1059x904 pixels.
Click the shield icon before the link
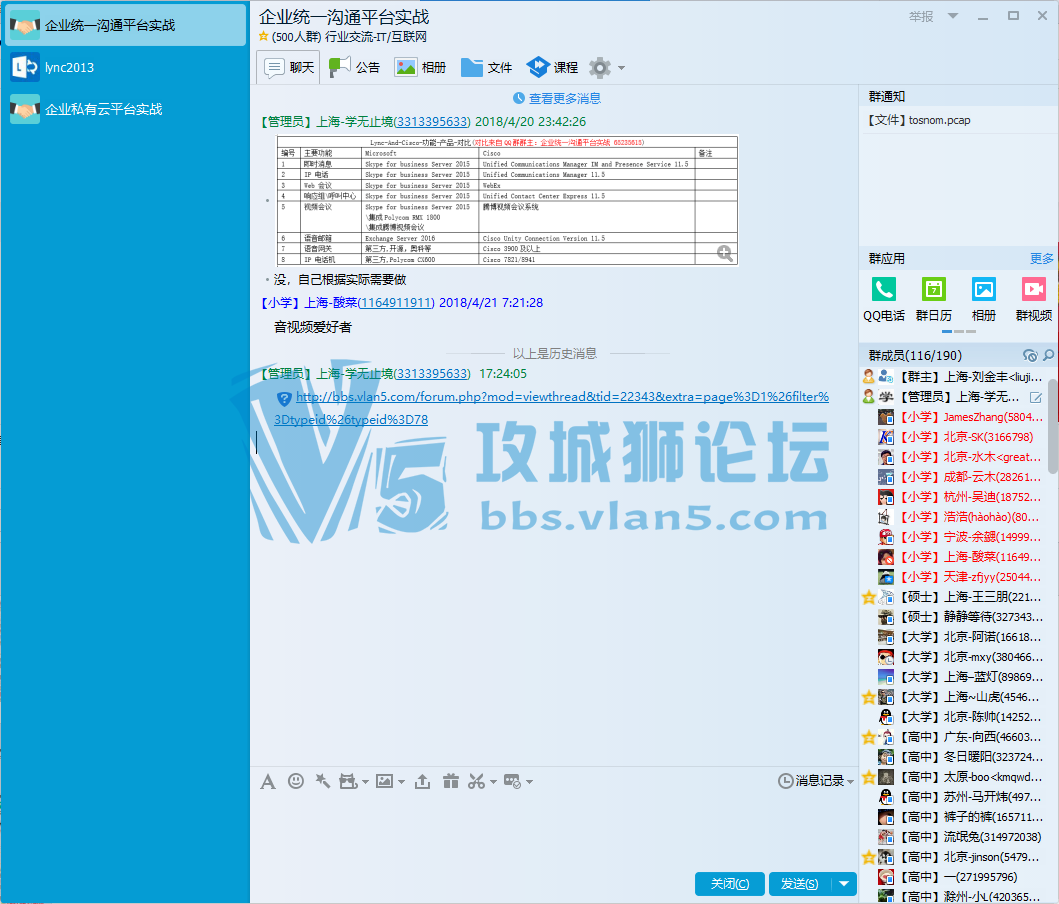(284, 398)
